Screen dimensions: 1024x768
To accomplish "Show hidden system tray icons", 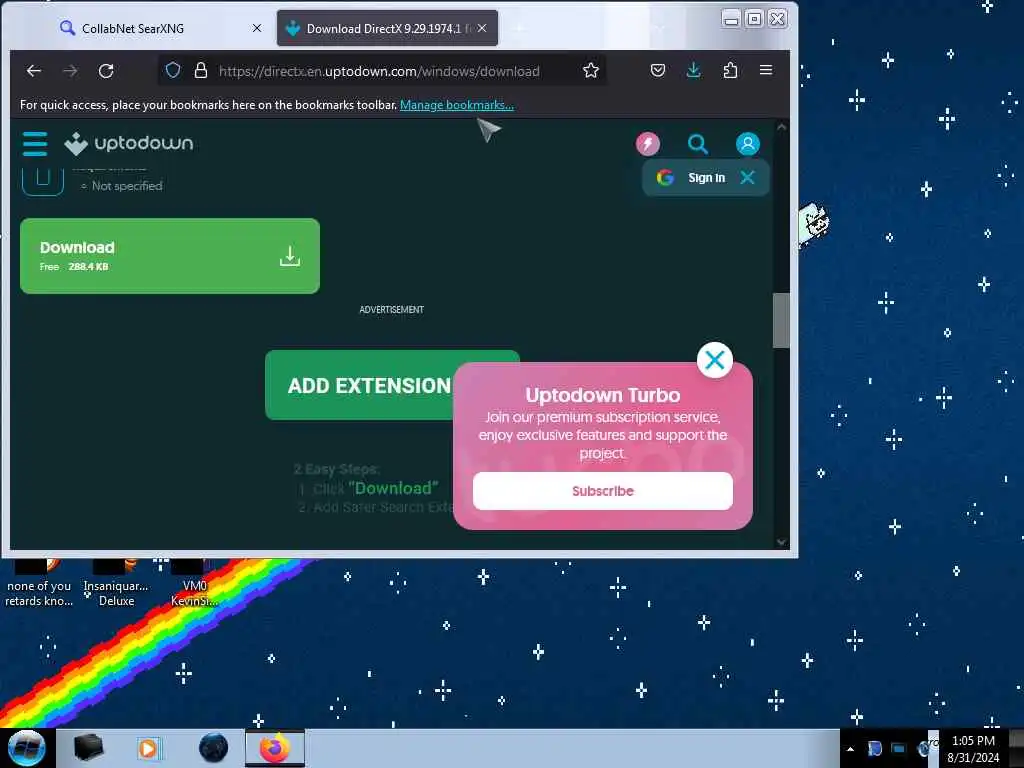I will 850,749.
